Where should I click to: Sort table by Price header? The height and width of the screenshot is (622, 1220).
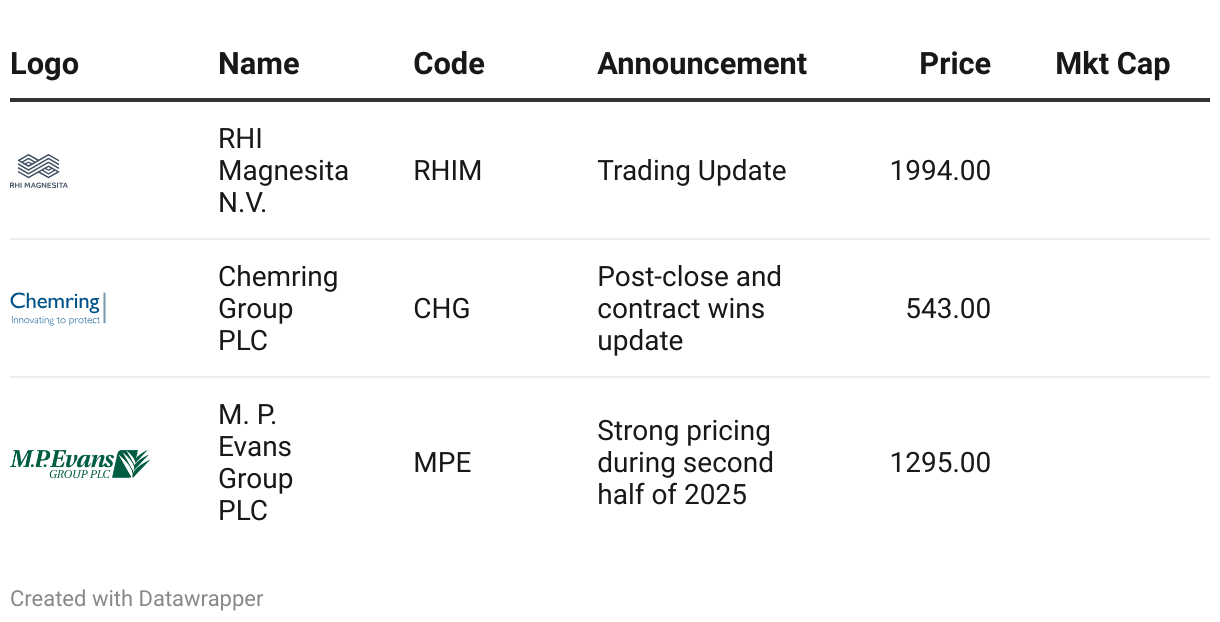(x=954, y=64)
